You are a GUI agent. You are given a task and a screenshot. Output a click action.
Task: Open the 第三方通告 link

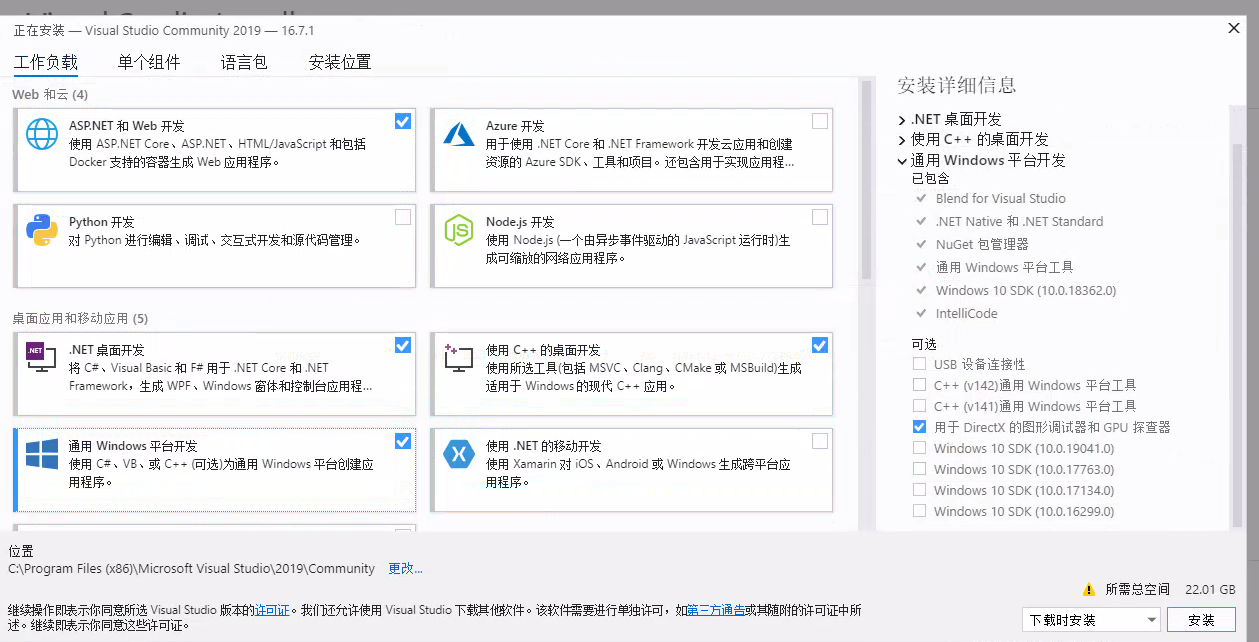[716, 610]
